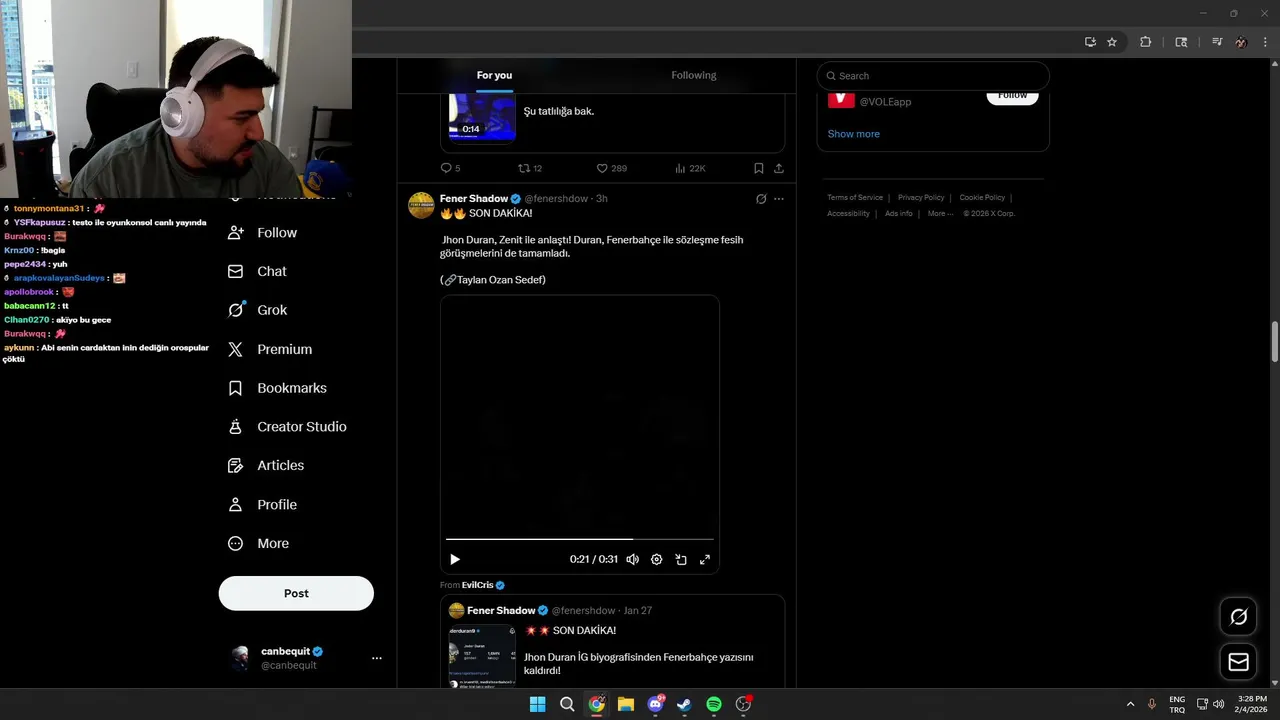The width and height of the screenshot is (1280, 720).
Task: Bookmark the Şu tatlılığa bak post
Action: tap(759, 168)
